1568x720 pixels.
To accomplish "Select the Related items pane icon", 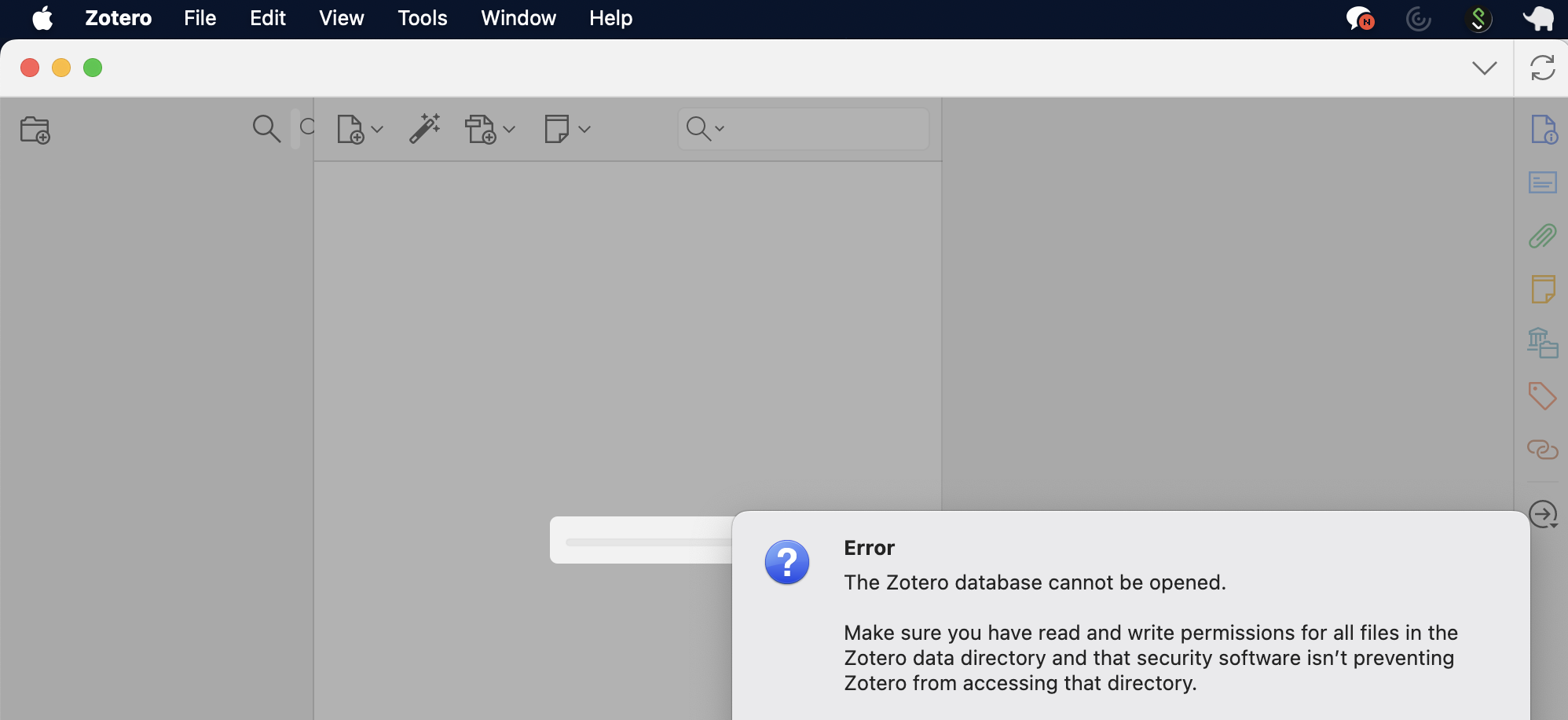I will pyautogui.click(x=1543, y=450).
